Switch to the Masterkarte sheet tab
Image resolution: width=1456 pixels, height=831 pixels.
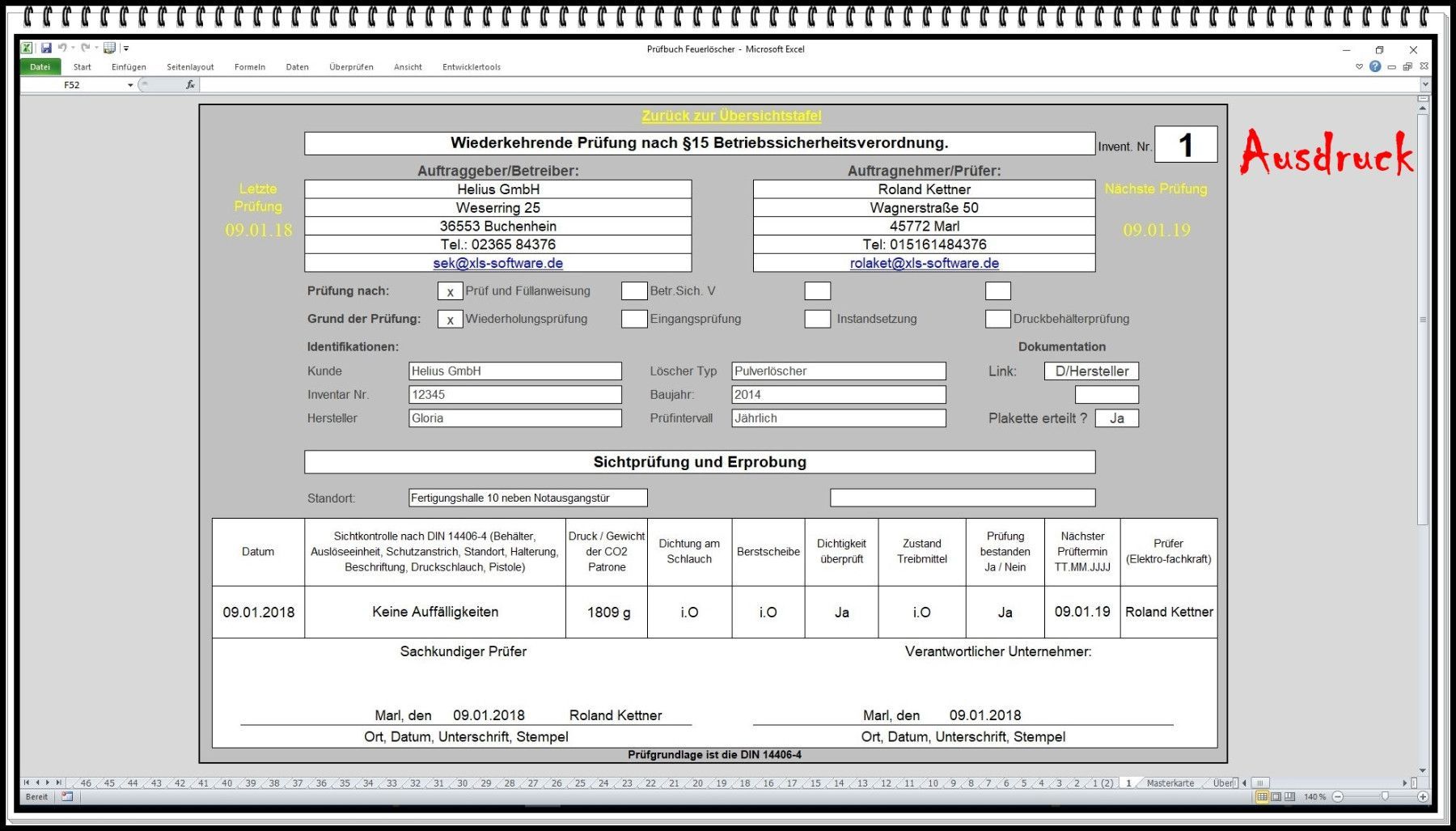(x=1170, y=783)
